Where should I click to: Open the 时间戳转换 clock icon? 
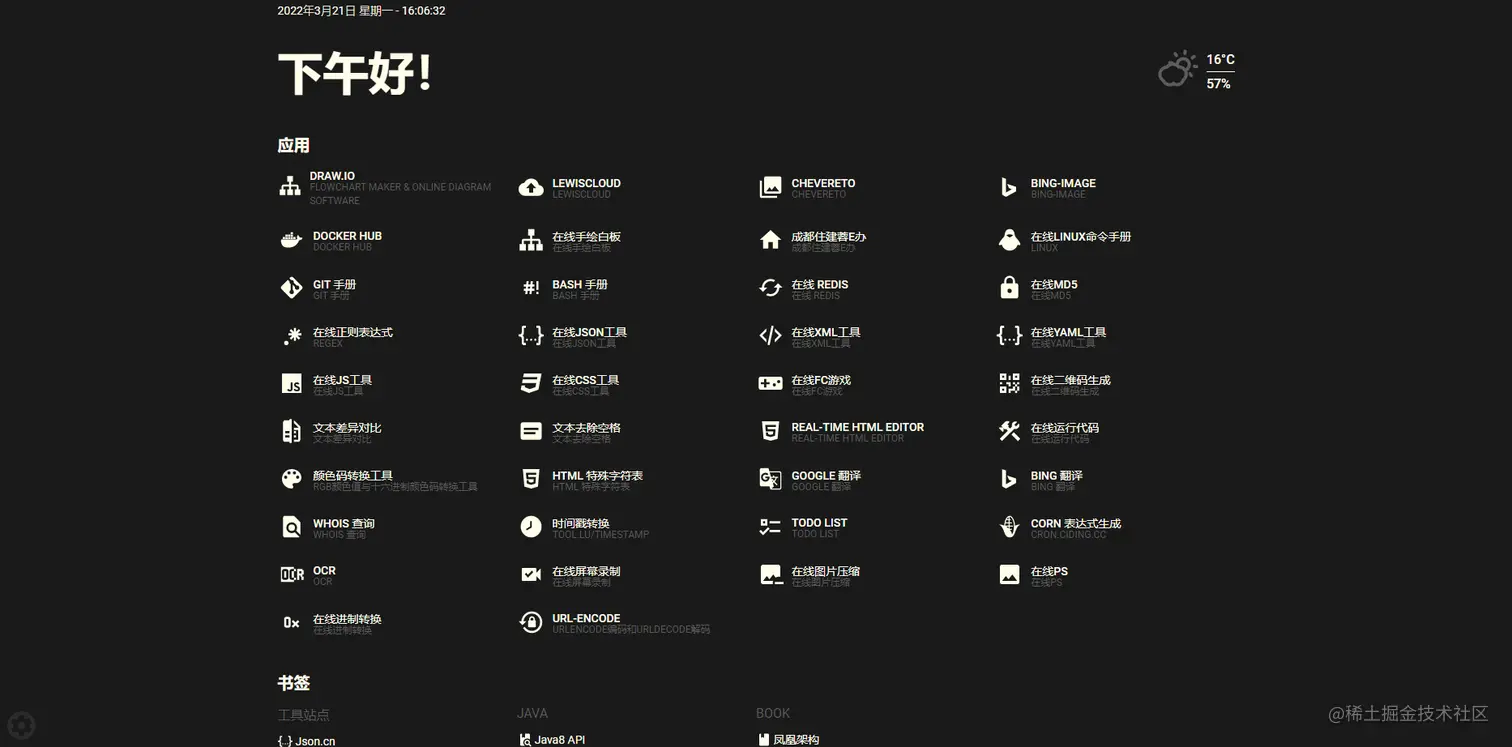pyautogui.click(x=531, y=527)
